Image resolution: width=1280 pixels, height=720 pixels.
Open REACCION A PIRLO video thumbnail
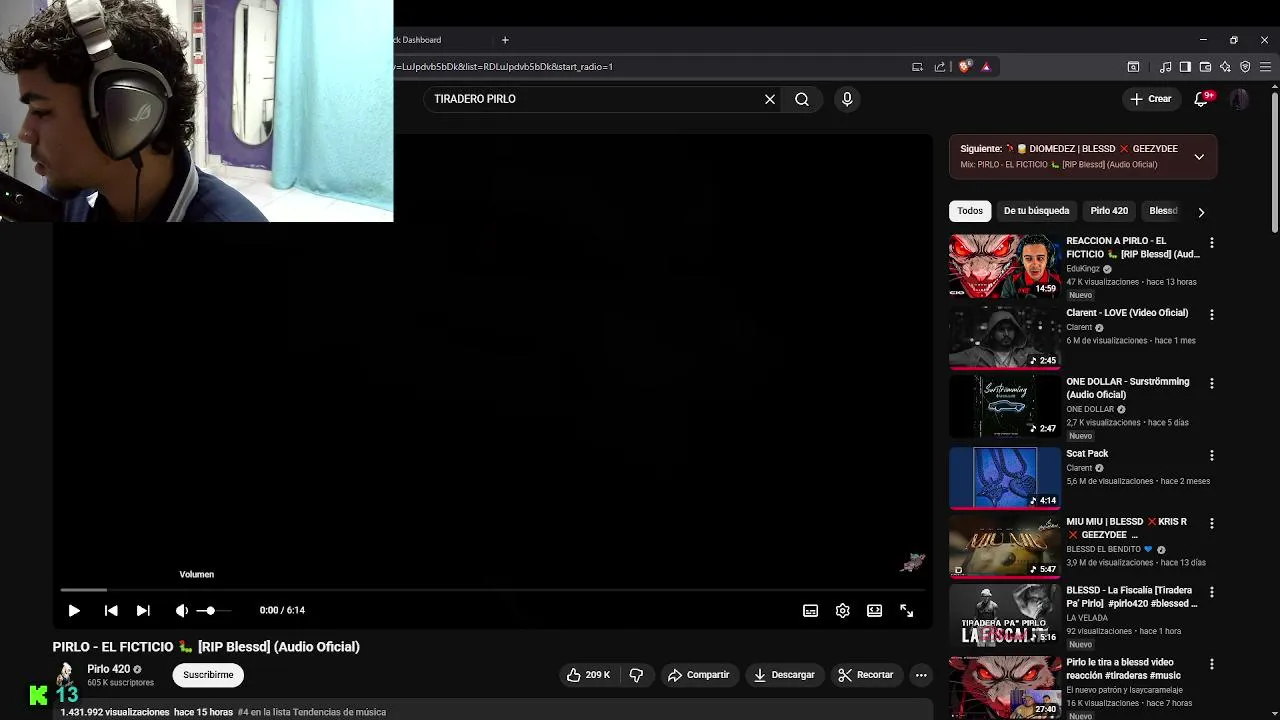tap(1004, 266)
